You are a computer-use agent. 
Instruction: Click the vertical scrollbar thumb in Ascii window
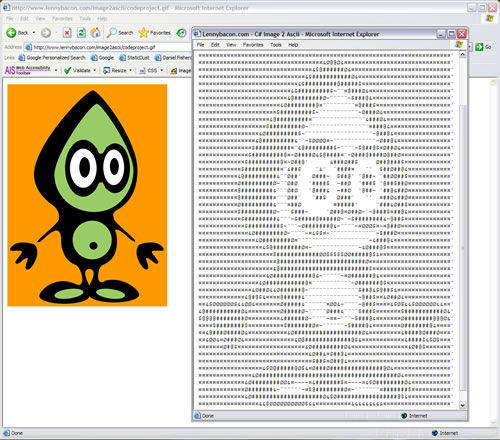point(463,247)
